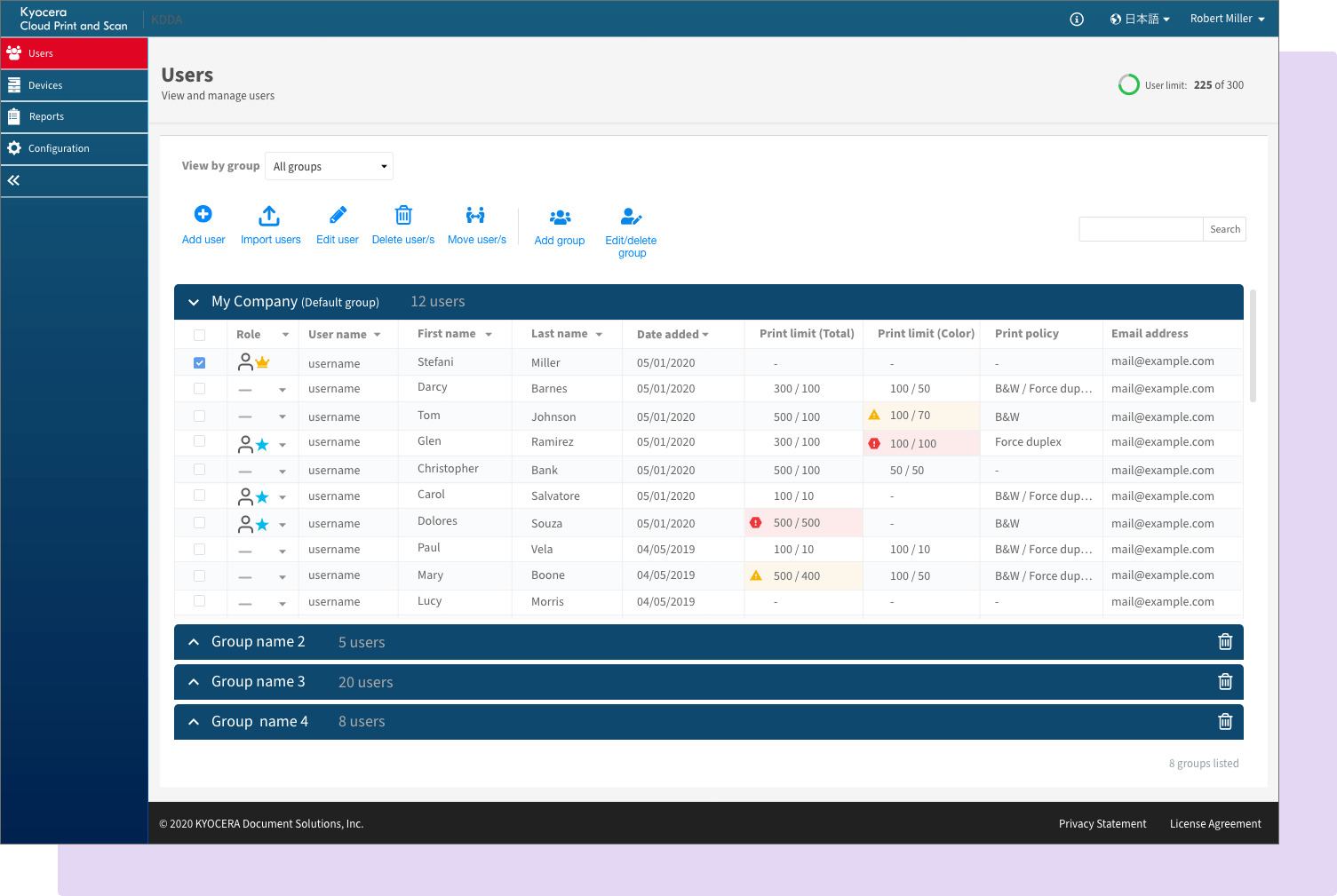Open Users in the sidebar
The height and width of the screenshot is (896, 1337).
coord(75,53)
